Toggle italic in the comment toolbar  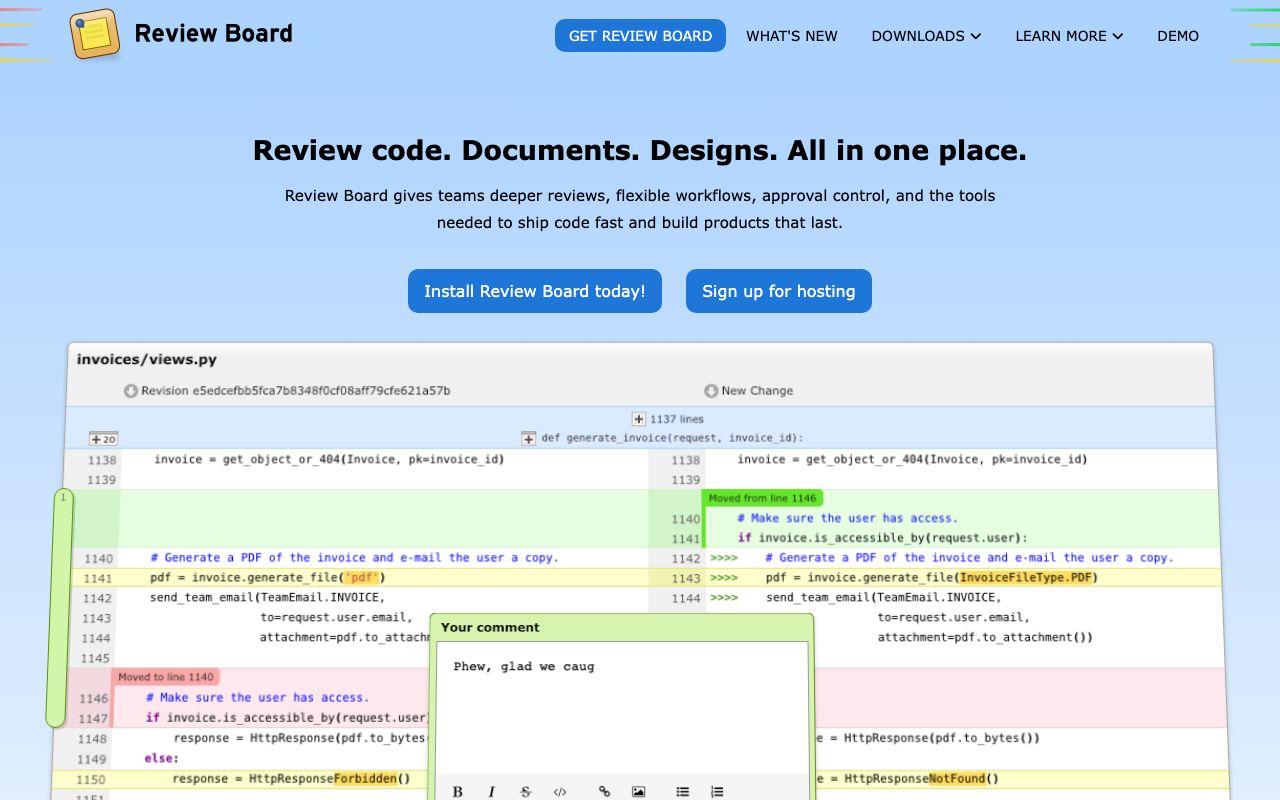492,791
